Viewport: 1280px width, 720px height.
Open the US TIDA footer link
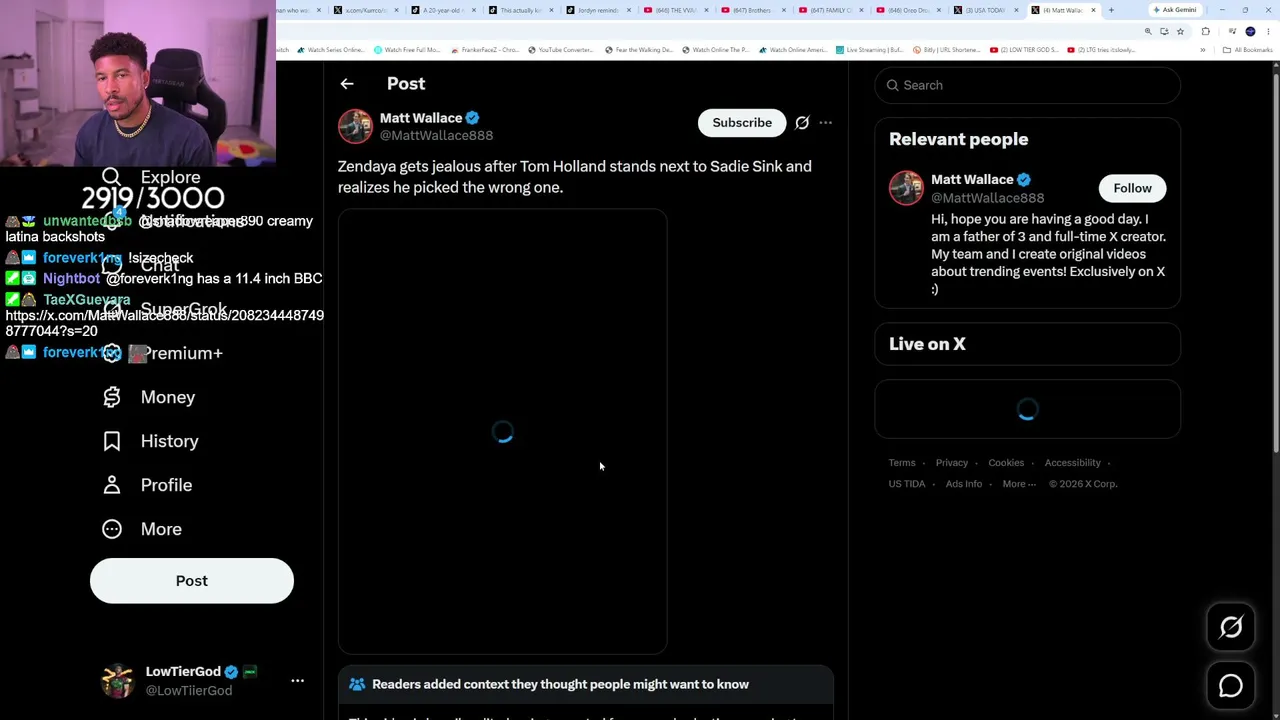[x=907, y=484]
